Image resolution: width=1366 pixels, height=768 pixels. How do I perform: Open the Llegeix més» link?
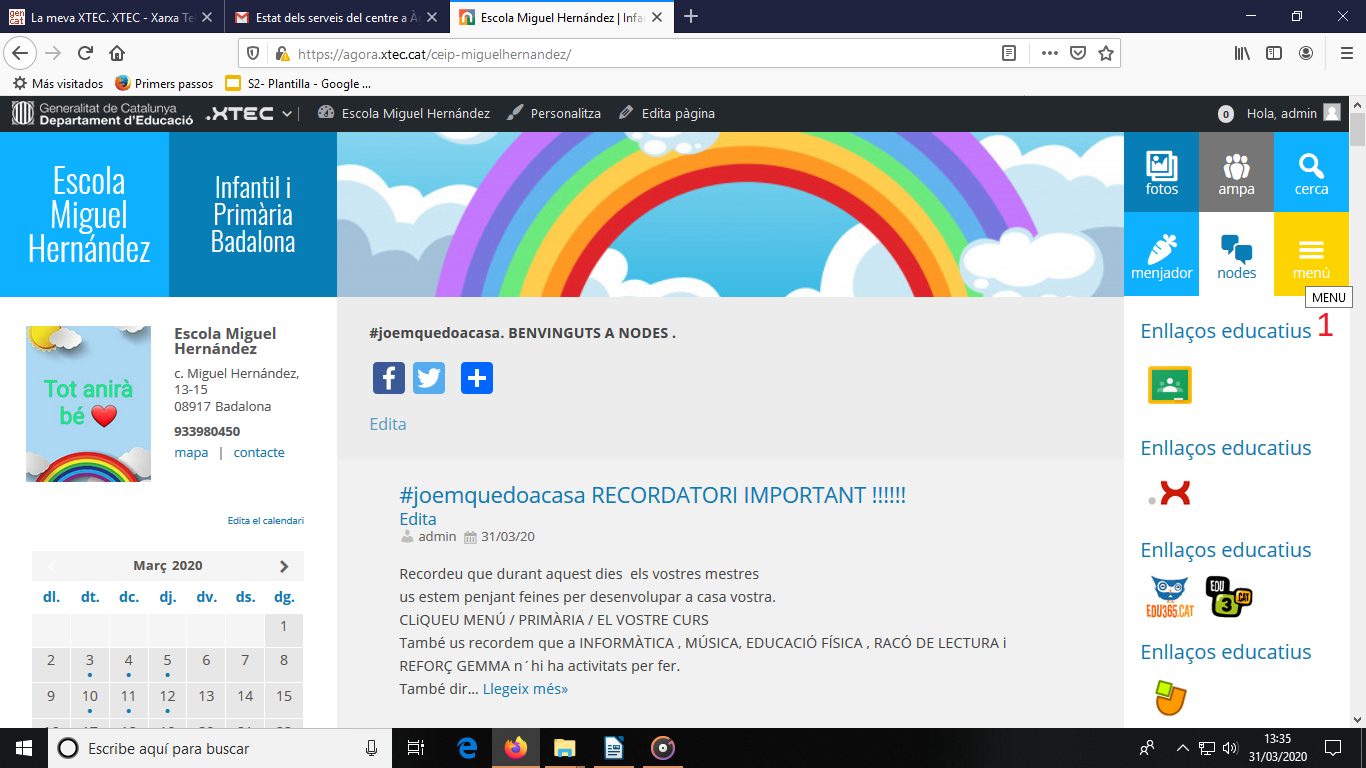click(x=525, y=689)
